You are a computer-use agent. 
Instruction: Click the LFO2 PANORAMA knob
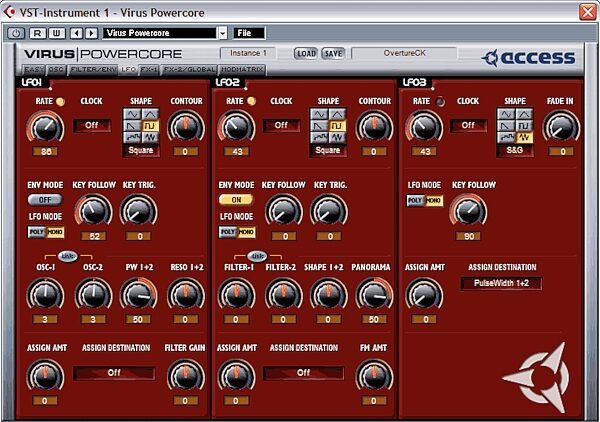(x=374, y=295)
